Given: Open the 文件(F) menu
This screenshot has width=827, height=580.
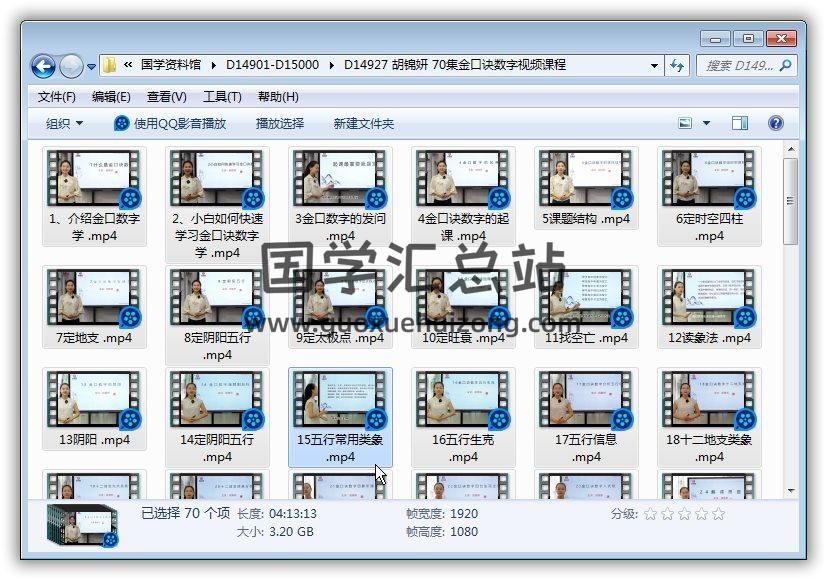Looking at the screenshot, I should tap(56, 97).
